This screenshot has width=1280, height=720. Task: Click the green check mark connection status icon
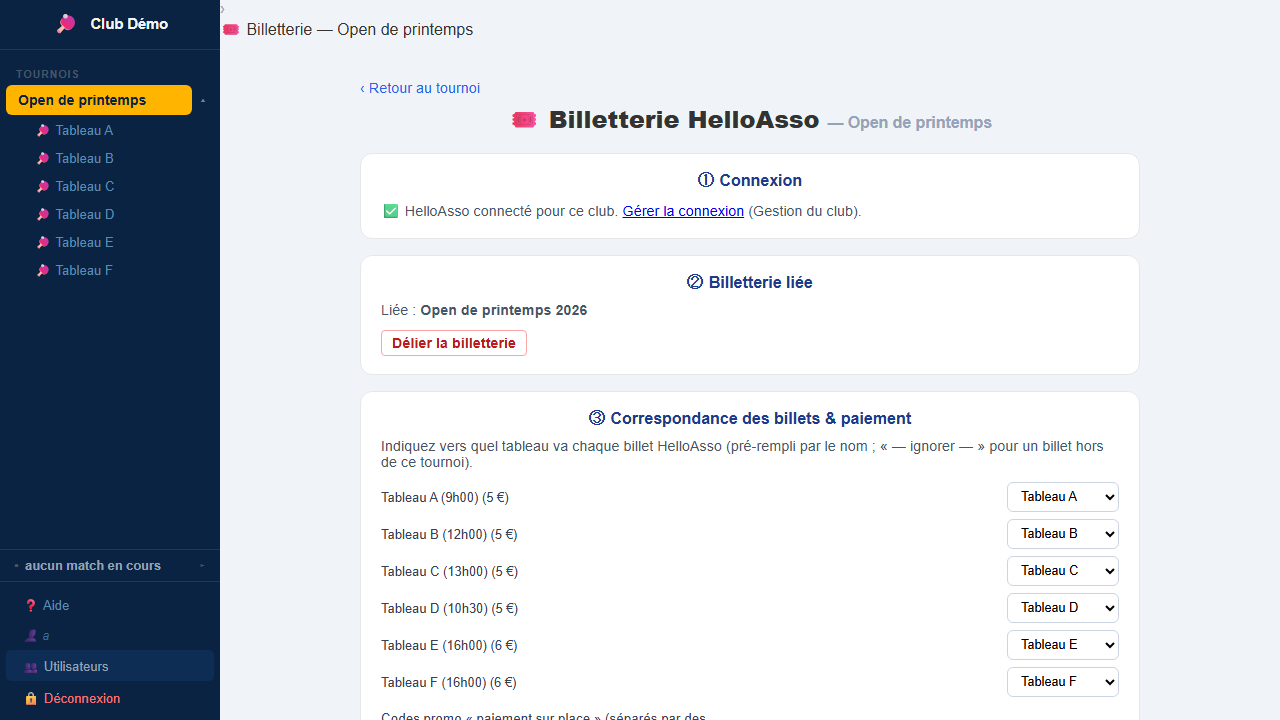click(391, 211)
